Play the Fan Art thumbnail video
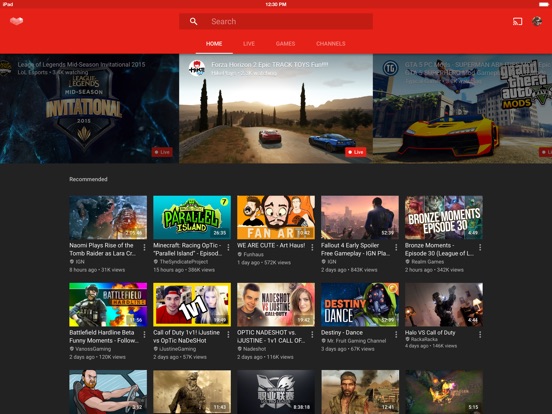552x414 pixels. click(276, 218)
